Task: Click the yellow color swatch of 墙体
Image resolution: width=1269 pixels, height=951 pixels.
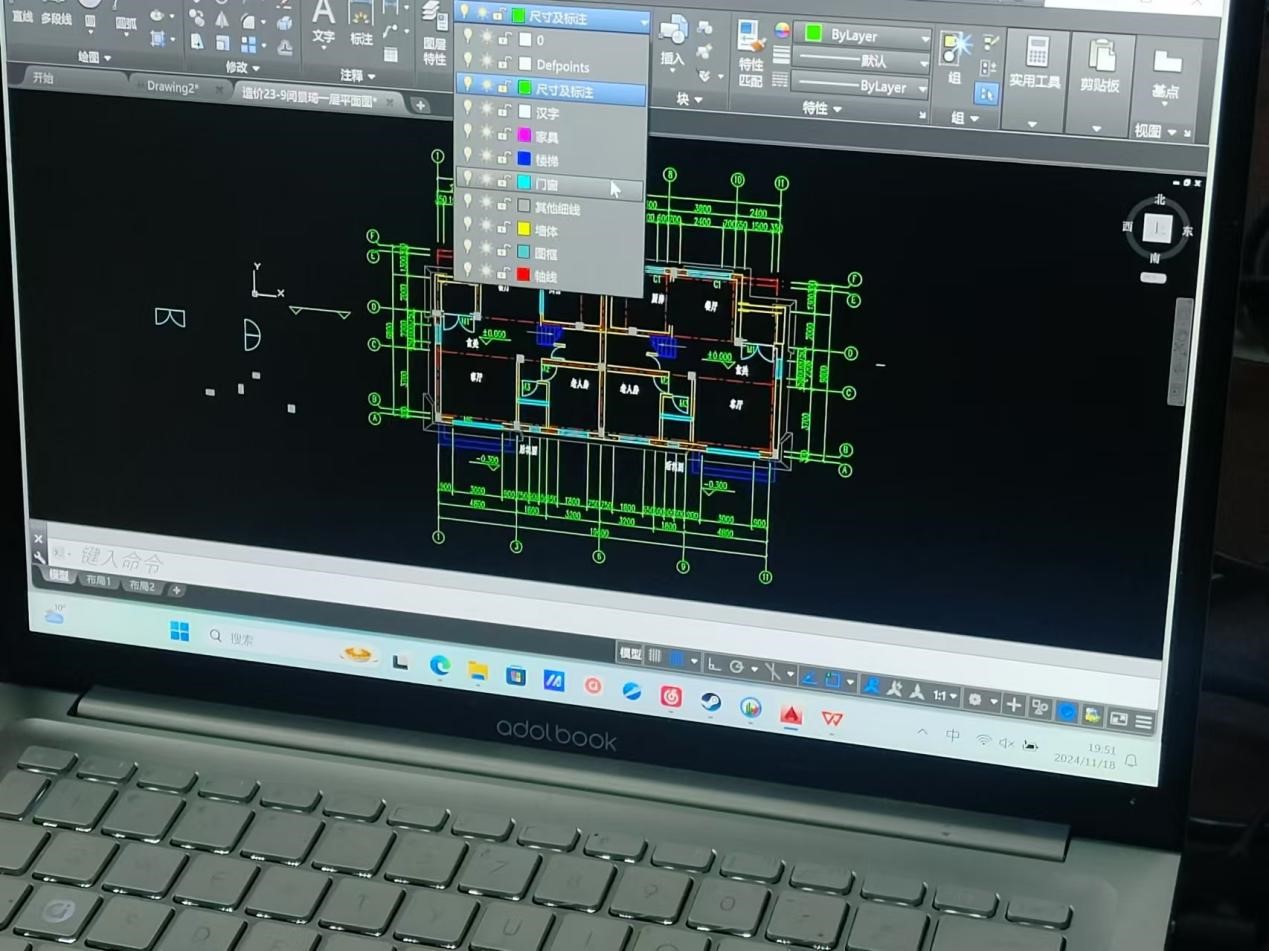Action: (524, 229)
